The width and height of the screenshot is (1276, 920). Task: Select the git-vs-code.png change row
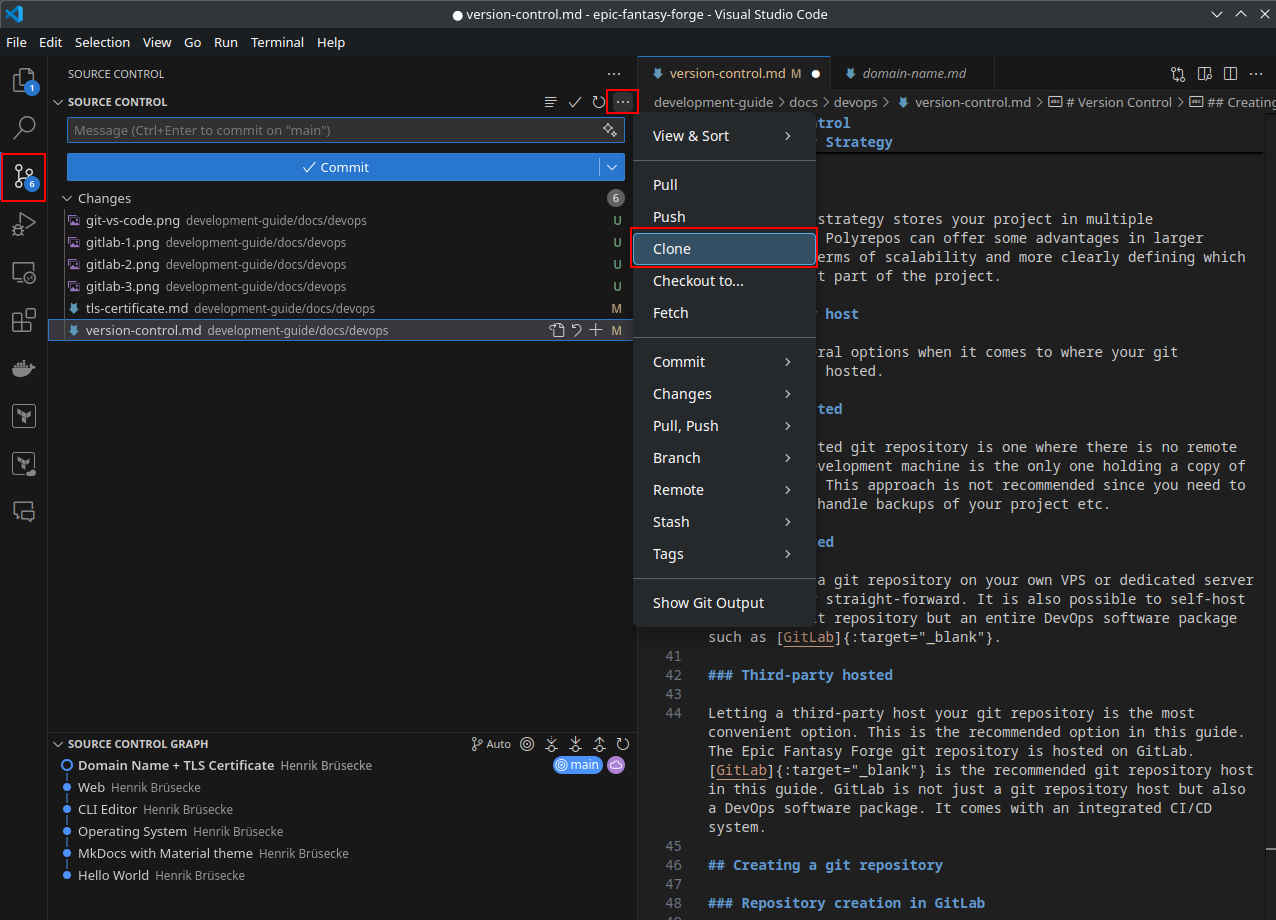pos(342,220)
